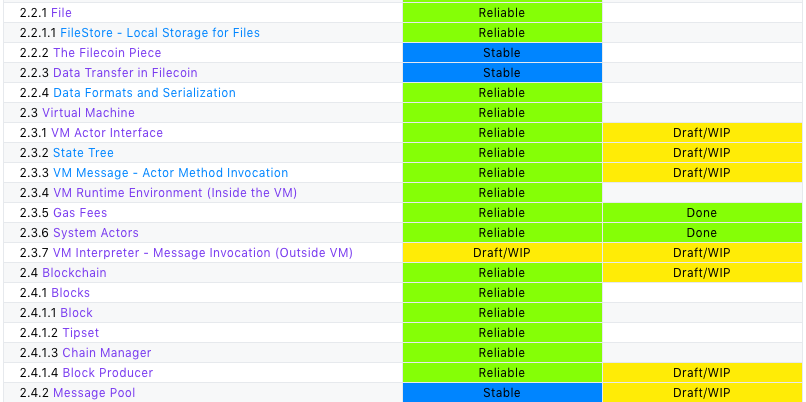Screen dimensions: 806x402
Task: Open the File section link
Action: pyautogui.click(x=63, y=13)
